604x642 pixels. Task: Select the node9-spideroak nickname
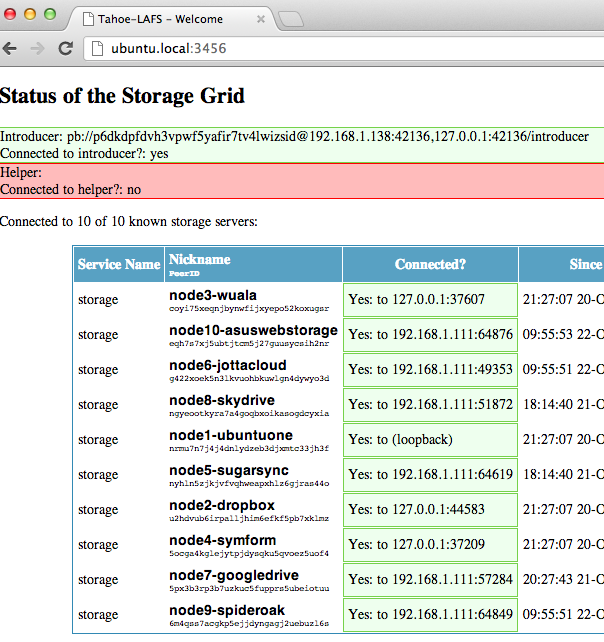[x=227, y=610]
